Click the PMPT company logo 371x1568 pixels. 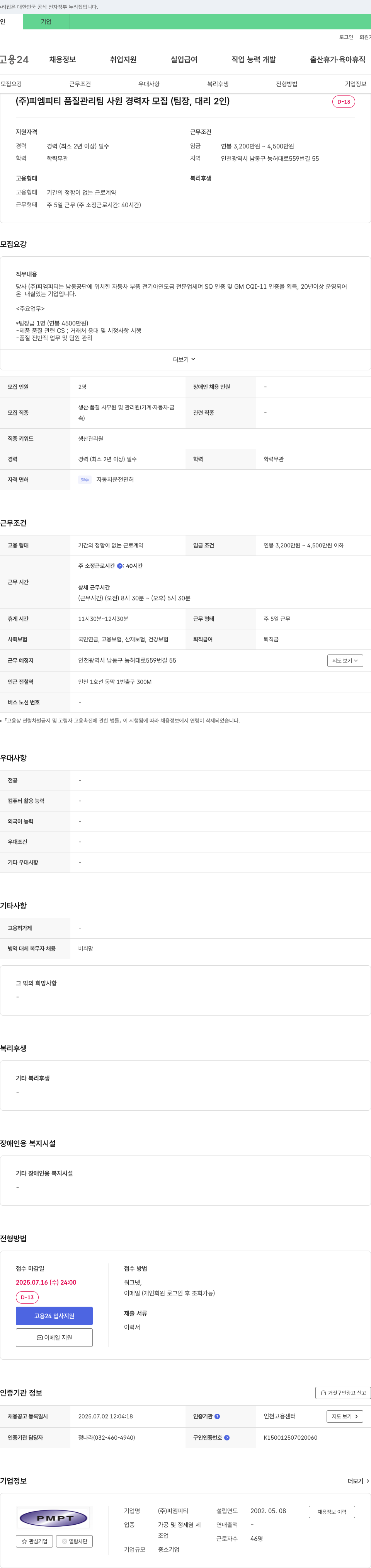(x=54, y=1518)
